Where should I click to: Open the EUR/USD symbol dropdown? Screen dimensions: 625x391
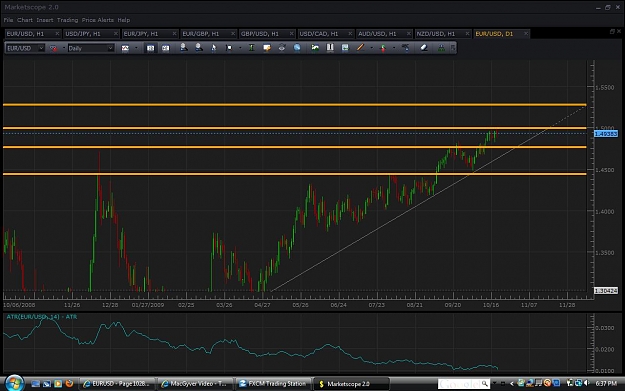pyautogui.click(x=41, y=48)
